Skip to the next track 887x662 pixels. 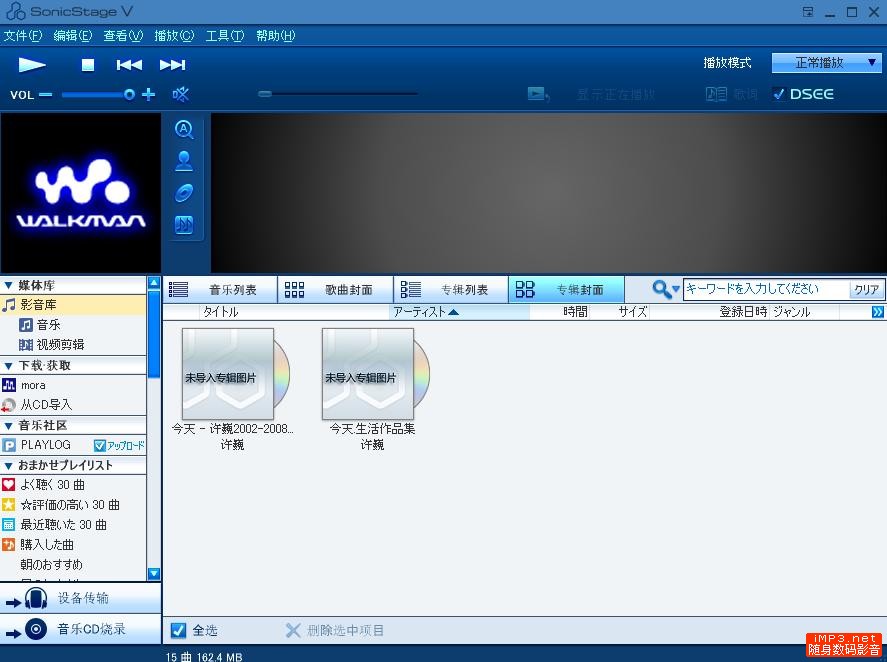click(x=173, y=65)
